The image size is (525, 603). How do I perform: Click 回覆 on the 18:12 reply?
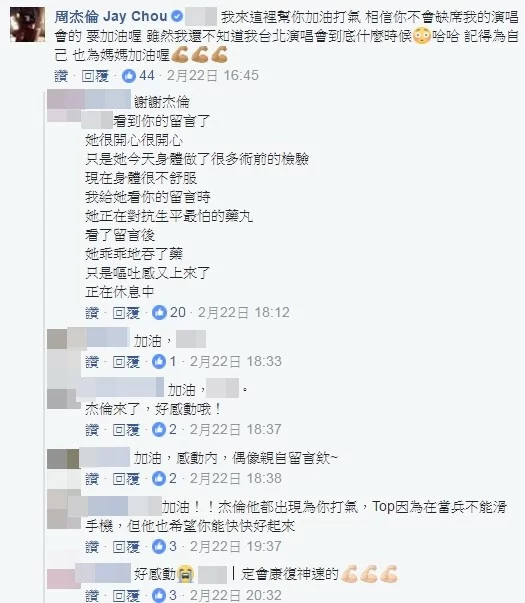coord(126,313)
